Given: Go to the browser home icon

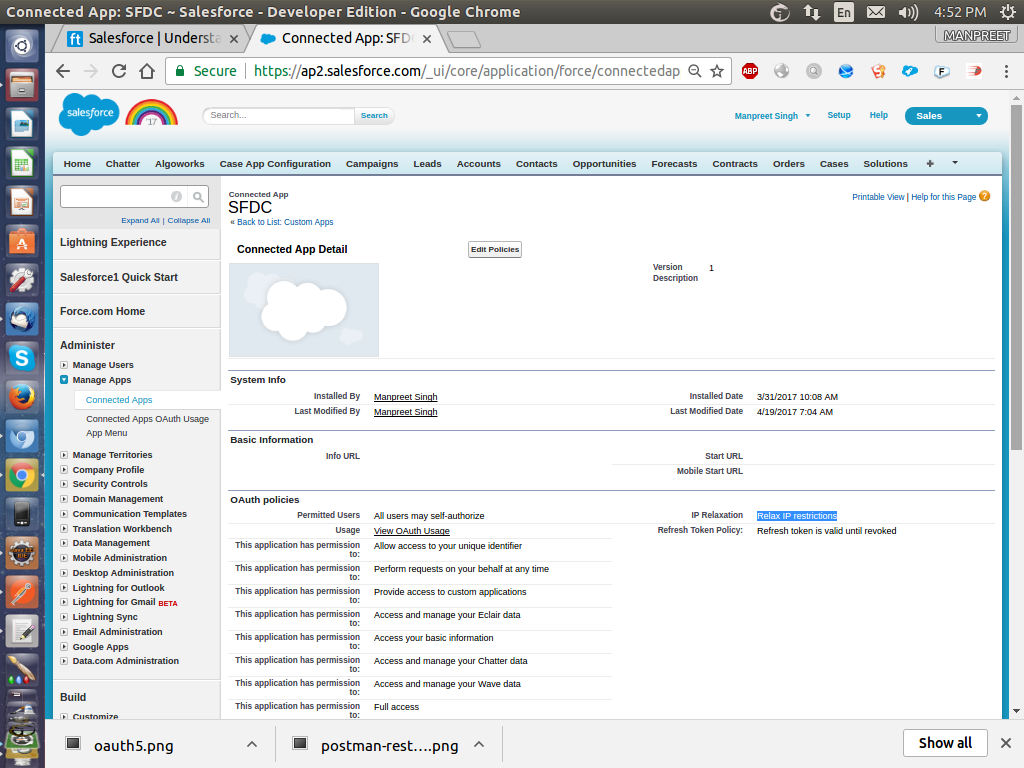Looking at the screenshot, I should [x=147, y=71].
